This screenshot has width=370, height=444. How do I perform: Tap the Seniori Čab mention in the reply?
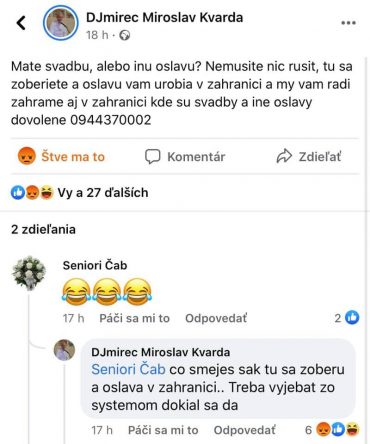128,369
